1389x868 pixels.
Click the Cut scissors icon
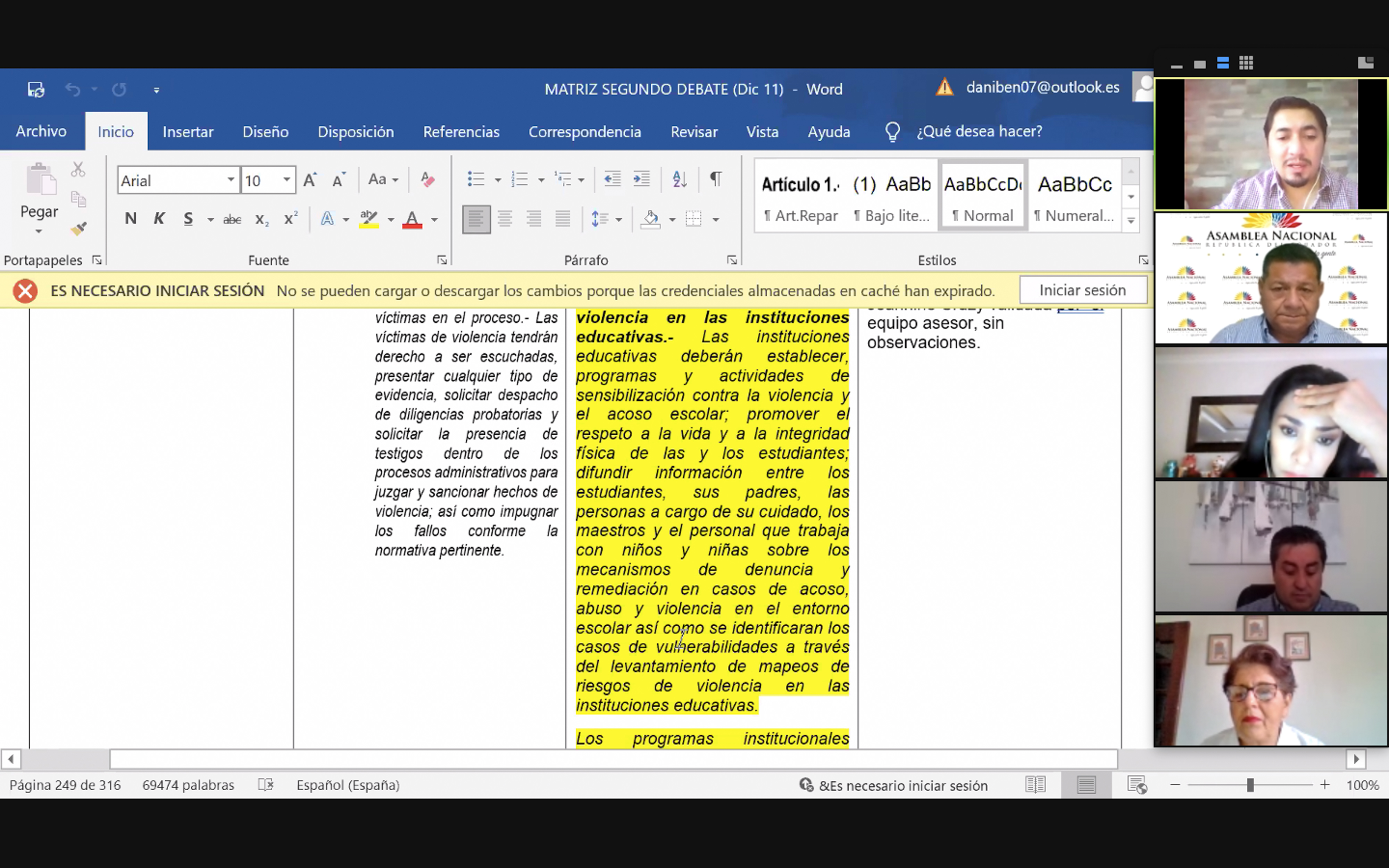coord(78,169)
